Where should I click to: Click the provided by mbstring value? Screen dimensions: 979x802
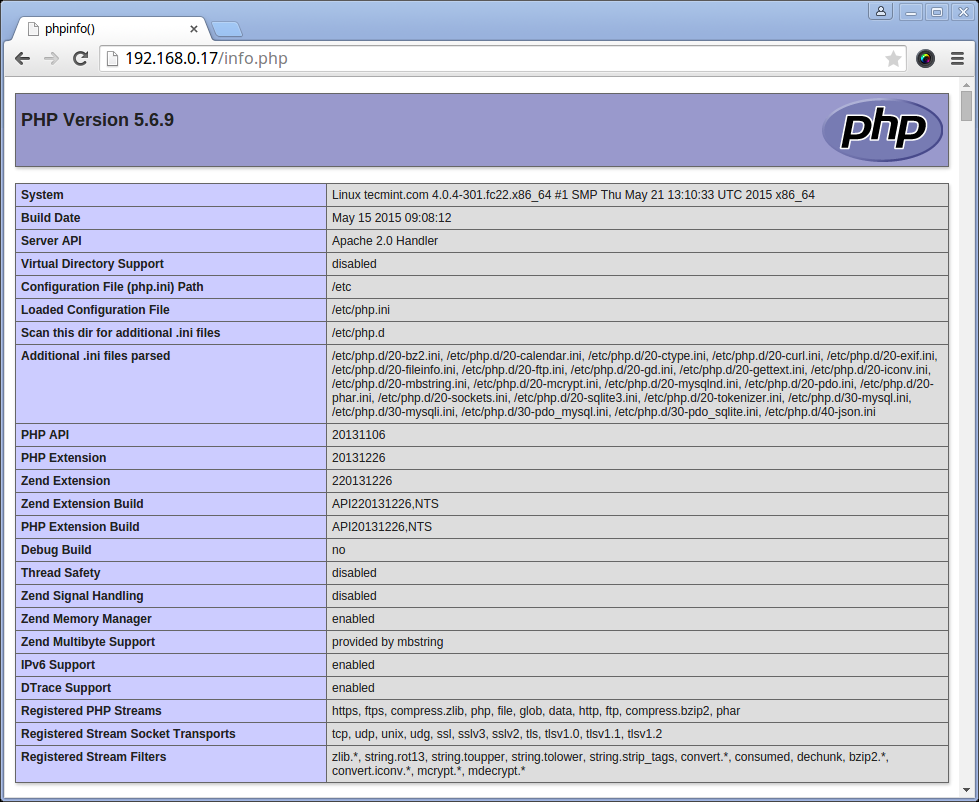[388, 642]
